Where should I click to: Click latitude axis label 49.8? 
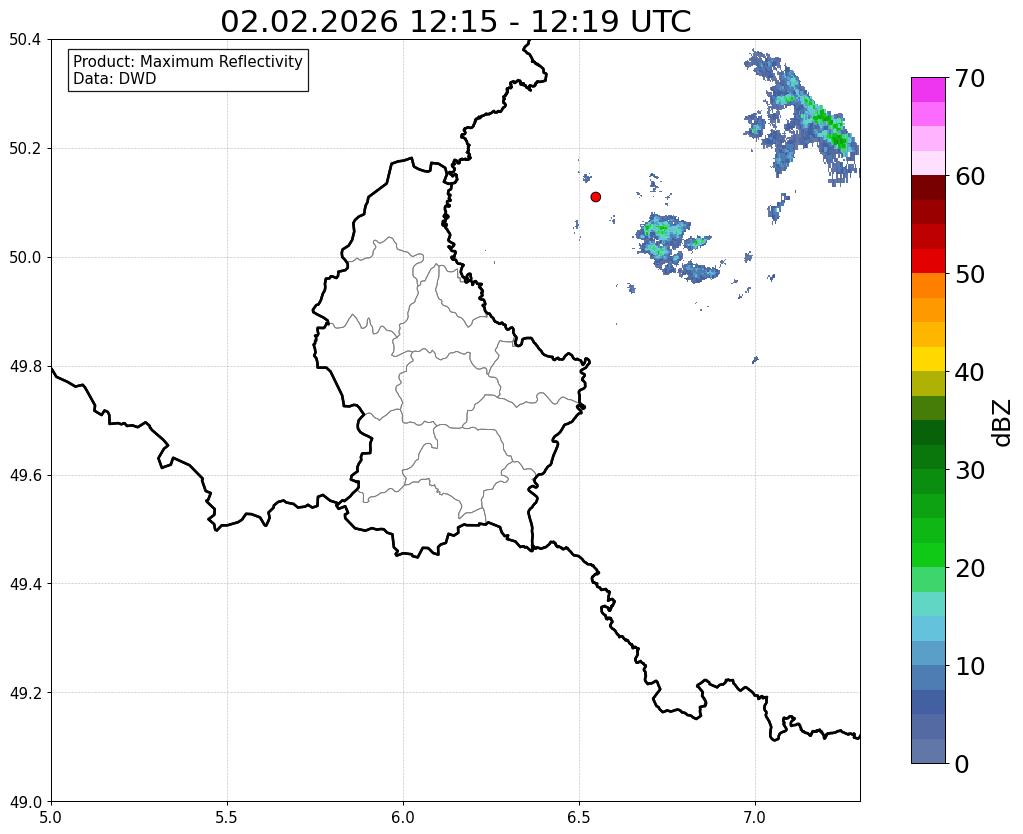pyautogui.click(x=25, y=367)
